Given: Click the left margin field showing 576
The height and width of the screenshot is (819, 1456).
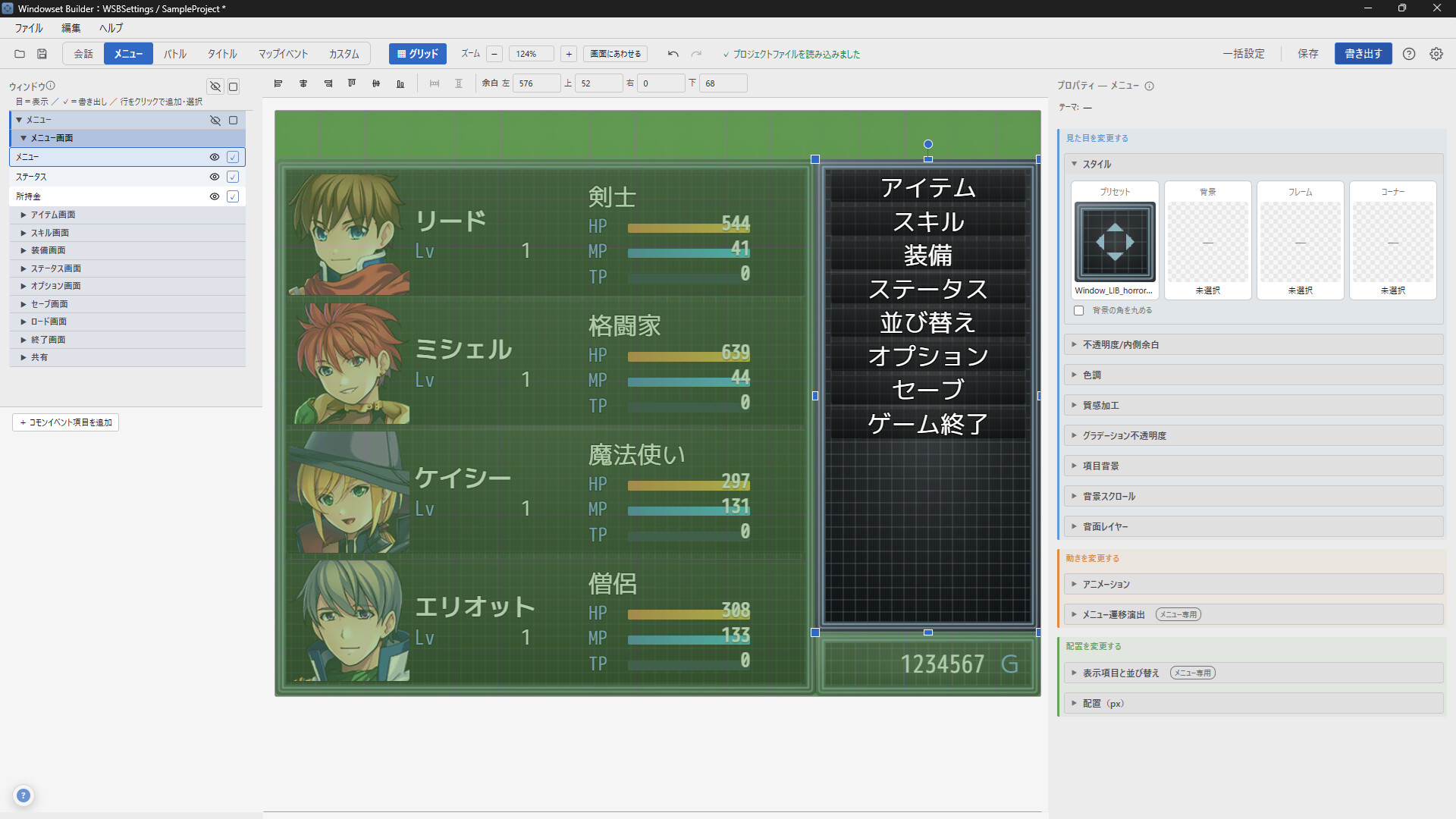Looking at the screenshot, I should (536, 83).
